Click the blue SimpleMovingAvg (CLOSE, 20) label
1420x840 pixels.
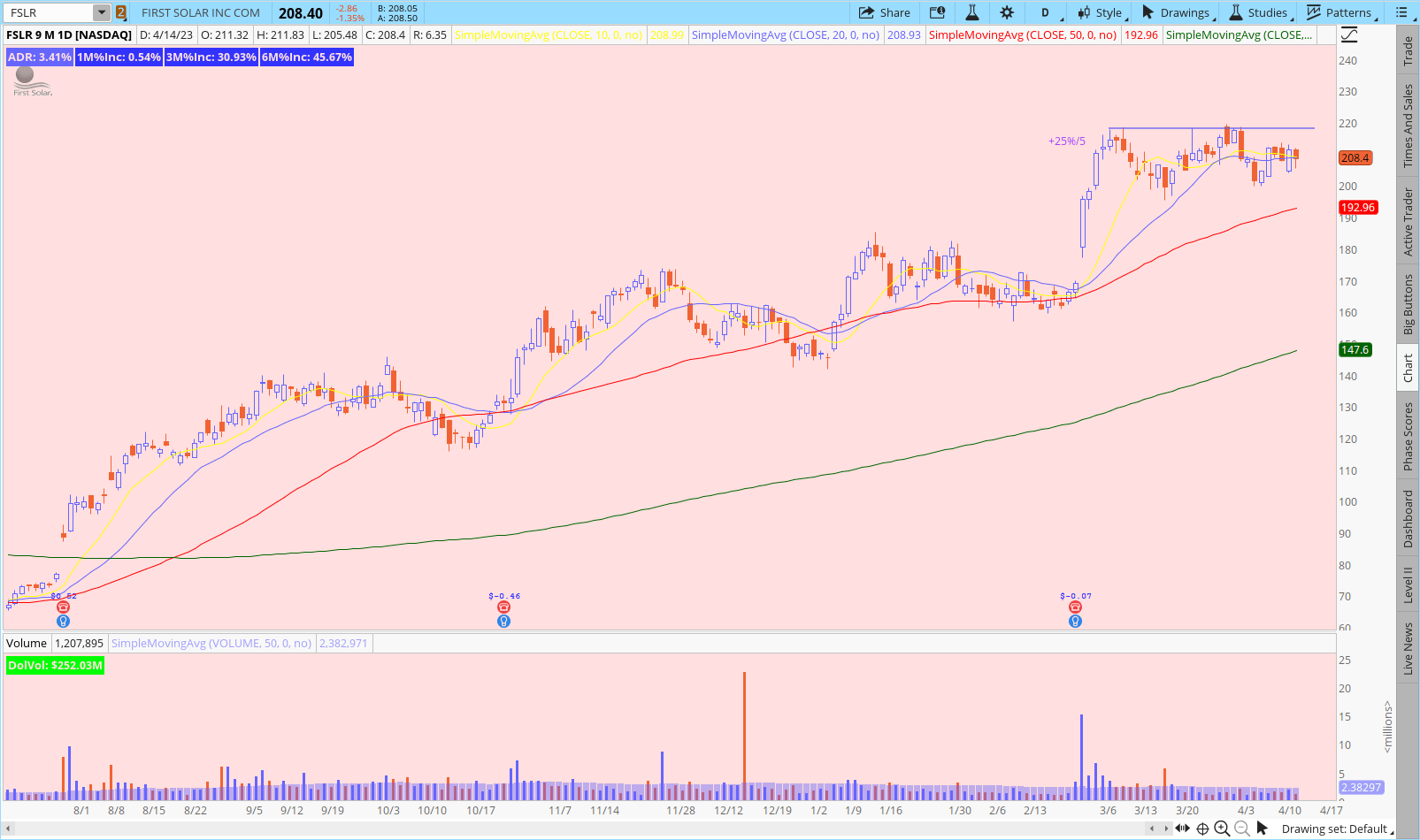tap(786, 34)
